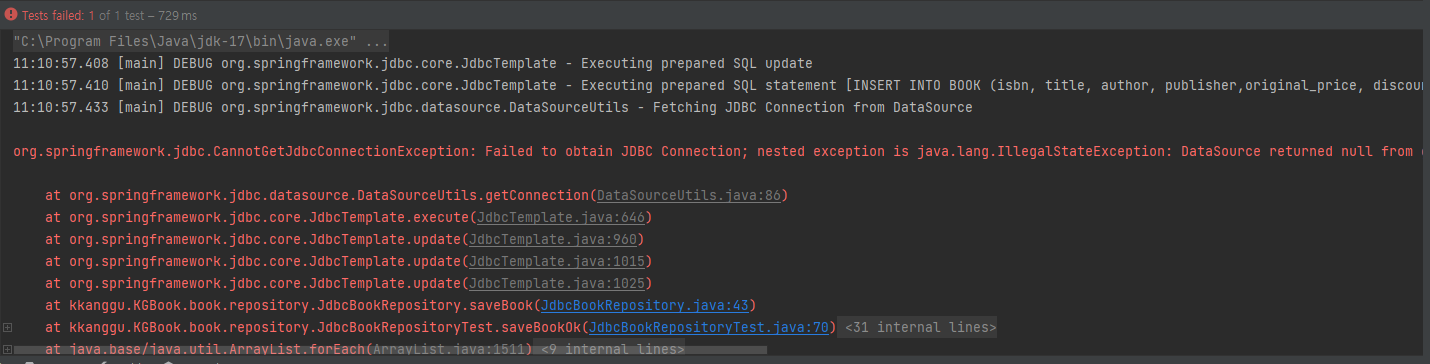Open JdbcBookRepositoryTest.java:70 link
Image resolution: width=1430 pixels, height=364 pixels.
tap(711, 327)
